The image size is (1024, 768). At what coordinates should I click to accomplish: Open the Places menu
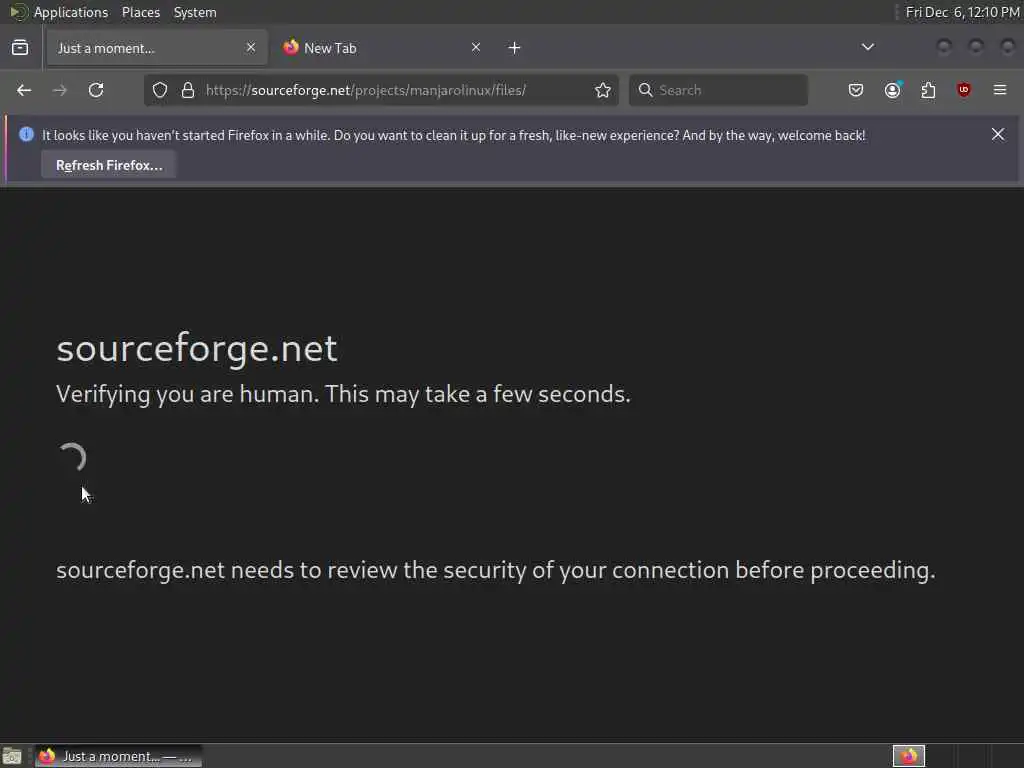tap(141, 12)
